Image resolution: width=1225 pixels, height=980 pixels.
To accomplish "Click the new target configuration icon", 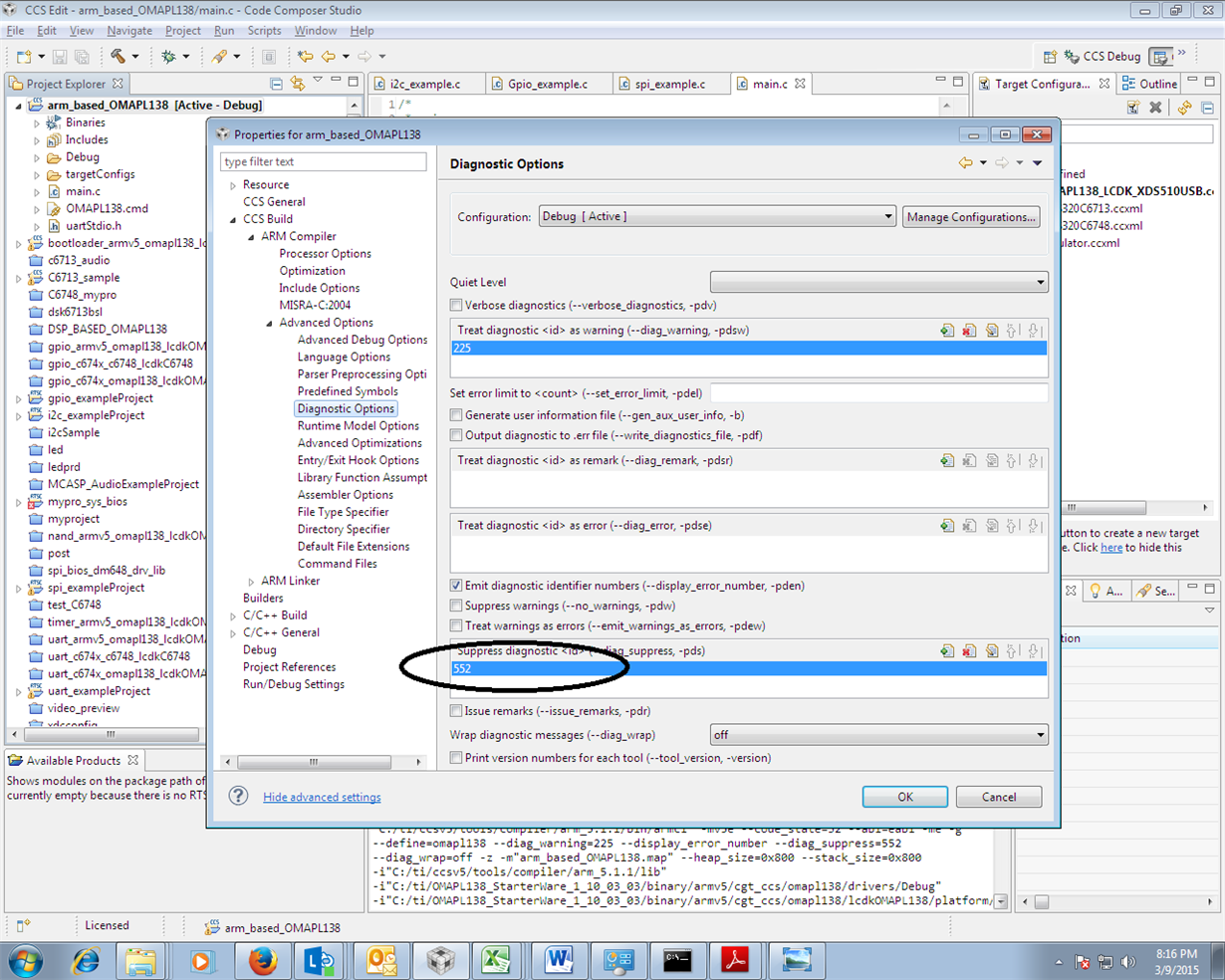I will coord(1132,108).
